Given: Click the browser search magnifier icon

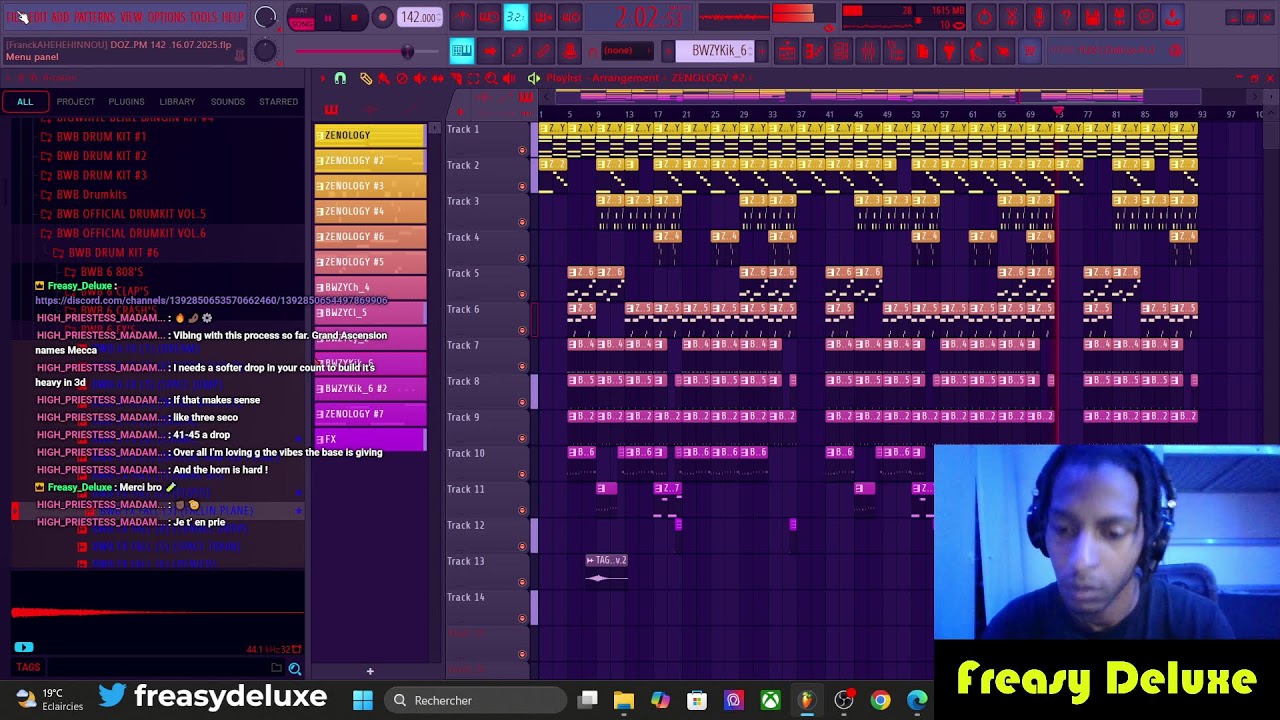Looking at the screenshot, I should click(x=295, y=669).
